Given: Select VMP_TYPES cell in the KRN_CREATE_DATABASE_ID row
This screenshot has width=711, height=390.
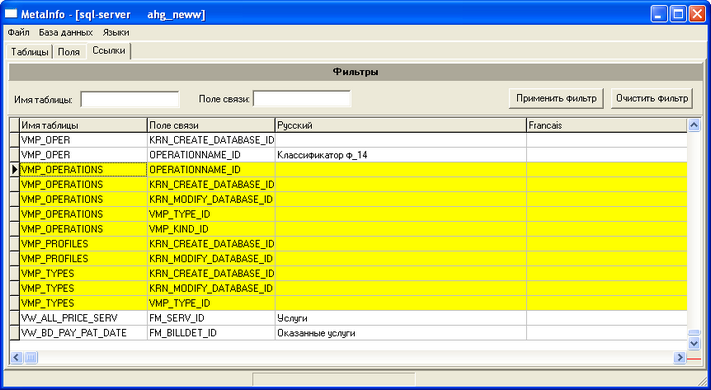Looking at the screenshot, I should point(83,273).
